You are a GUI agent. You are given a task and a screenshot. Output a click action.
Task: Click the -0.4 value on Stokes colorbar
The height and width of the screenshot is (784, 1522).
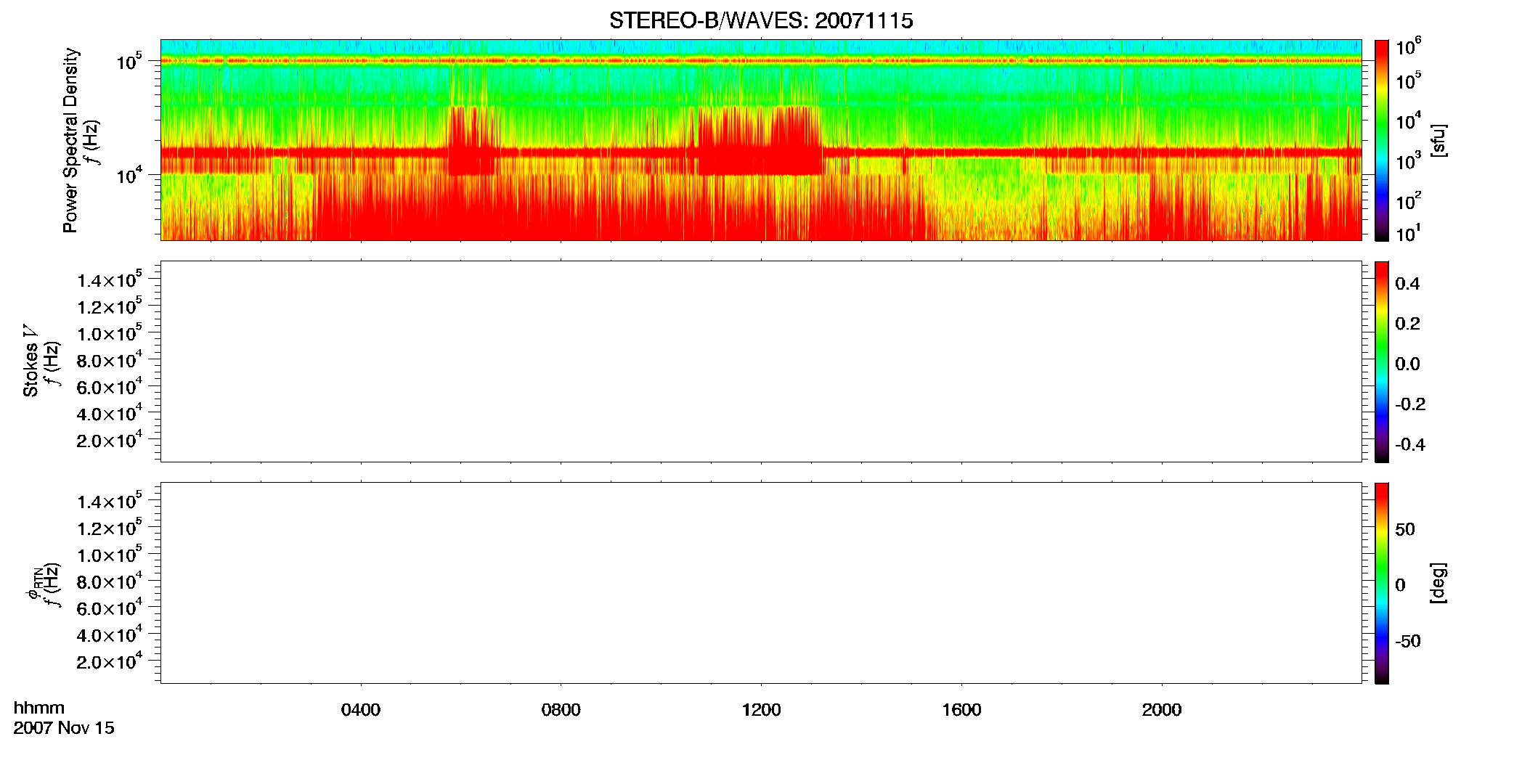pyautogui.click(x=1410, y=444)
